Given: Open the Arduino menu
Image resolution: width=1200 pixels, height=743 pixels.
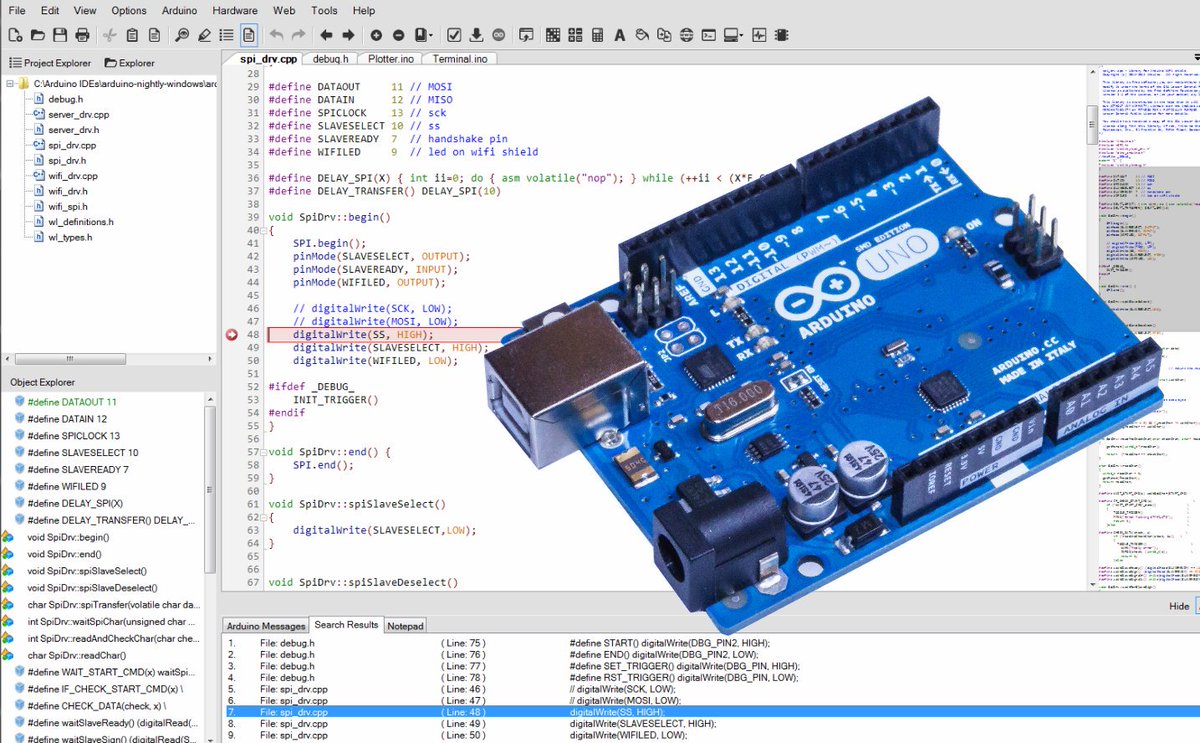Looking at the screenshot, I should [179, 10].
